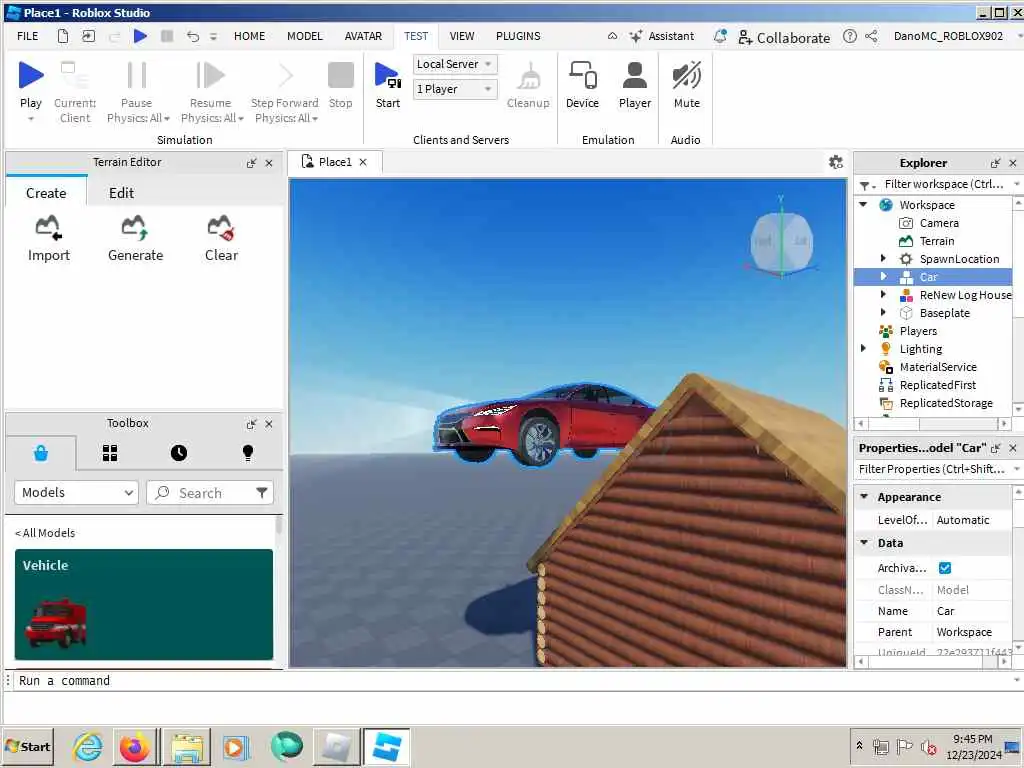The height and width of the screenshot is (768, 1024).
Task: Switch to the MODEL ribbon tab
Action: [305, 36]
